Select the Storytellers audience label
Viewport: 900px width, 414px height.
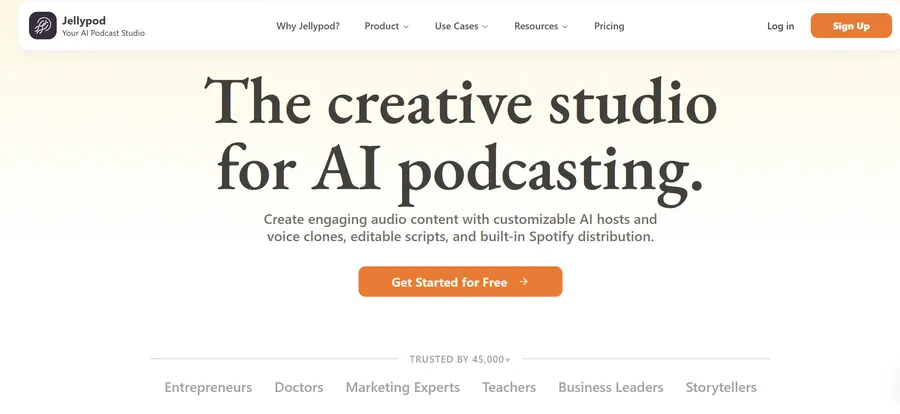tap(721, 387)
